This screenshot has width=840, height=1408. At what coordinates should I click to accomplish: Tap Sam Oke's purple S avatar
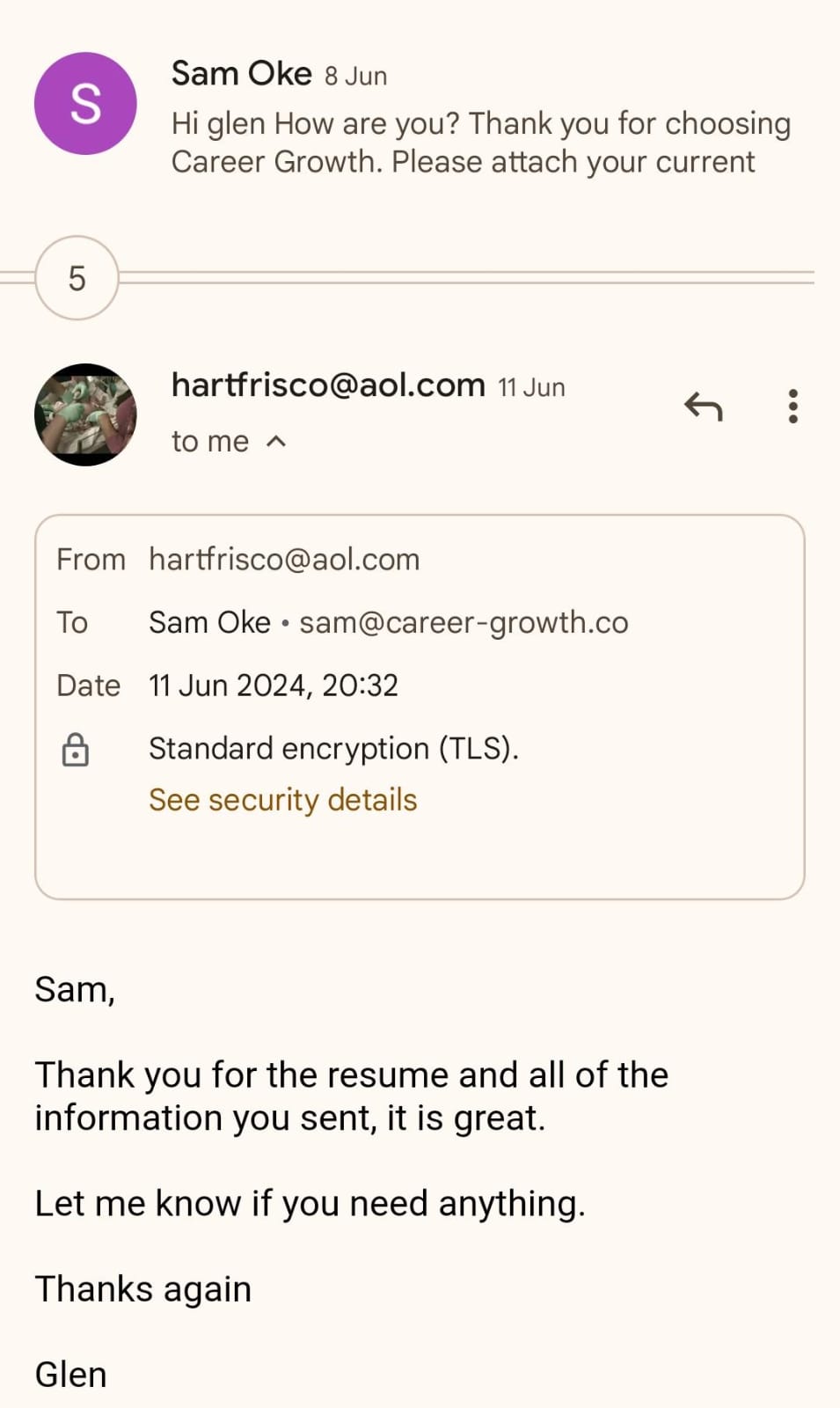click(x=85, y=104)
